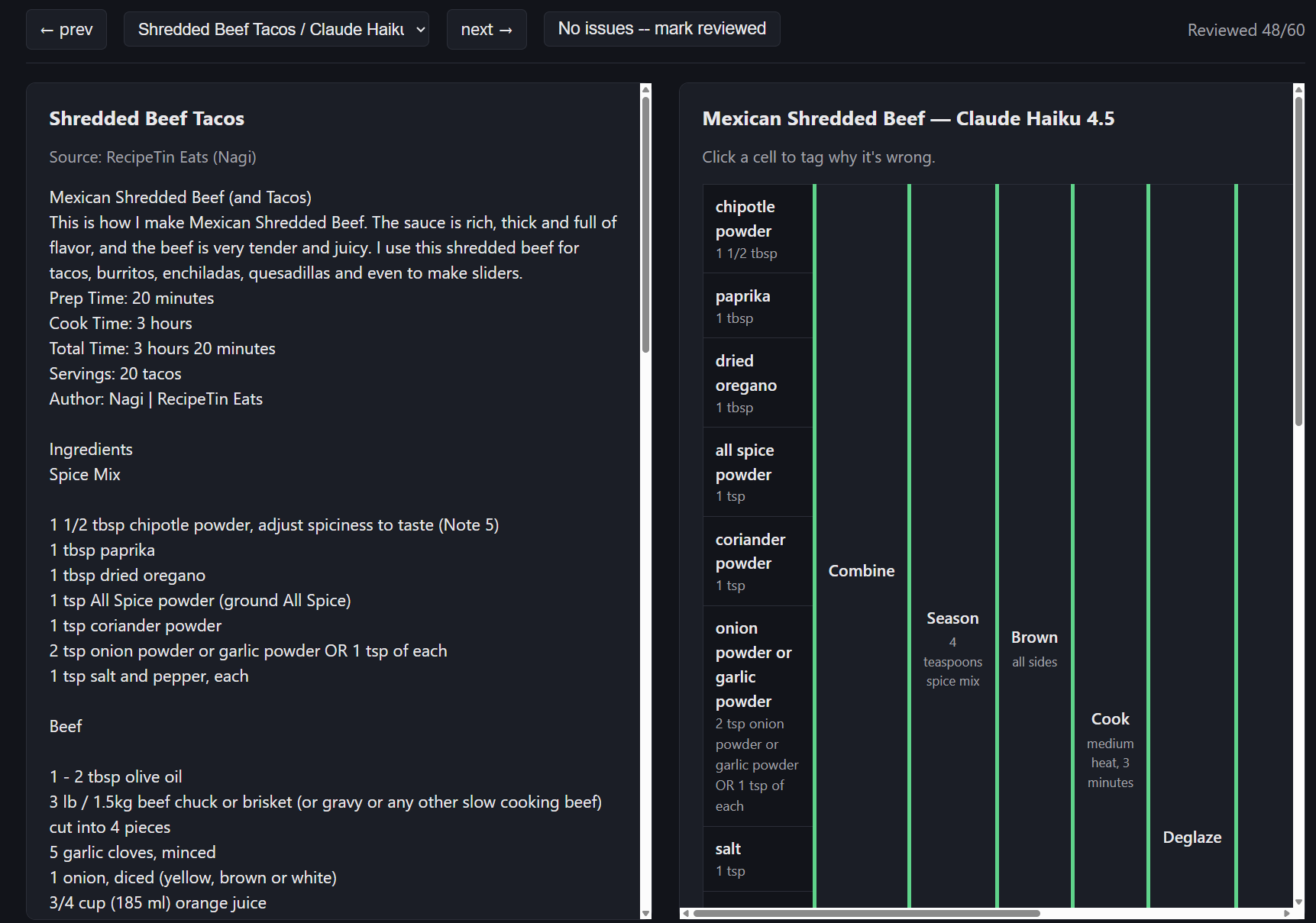Viewport: 1316px width, 923px height.
Task: Select the chipotle powder ingredient cell
Action: [758, 229]
